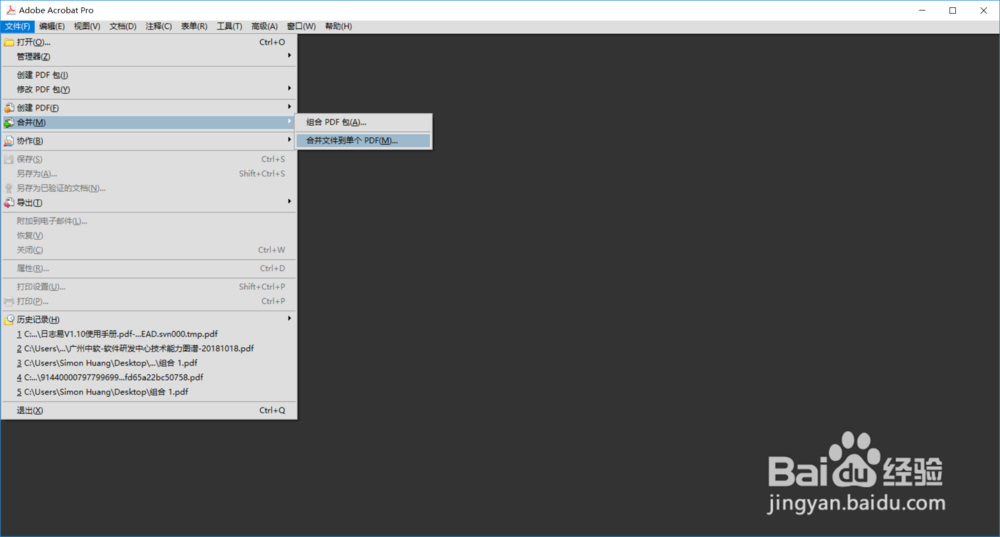1000x537 pixels.
Task: Expand the 协作(B) submenu arrow
Action: click(289, 140)
